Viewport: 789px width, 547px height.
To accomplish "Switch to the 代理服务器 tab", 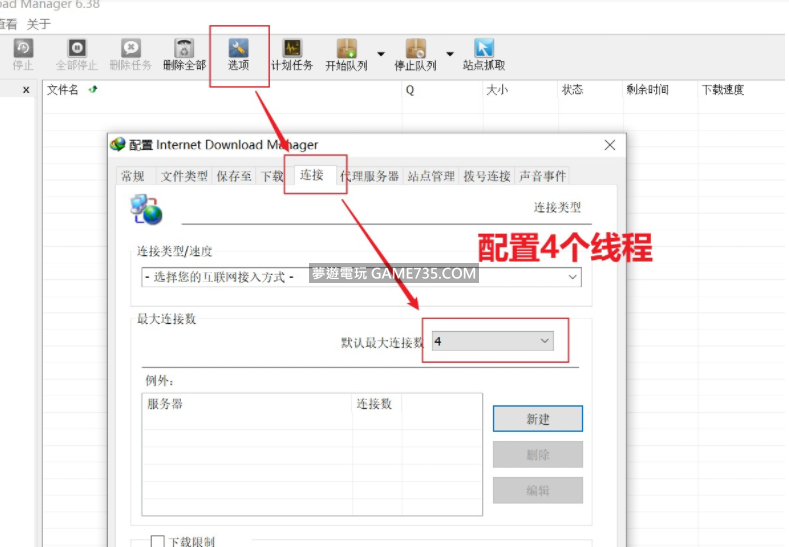I will [369, 176].
